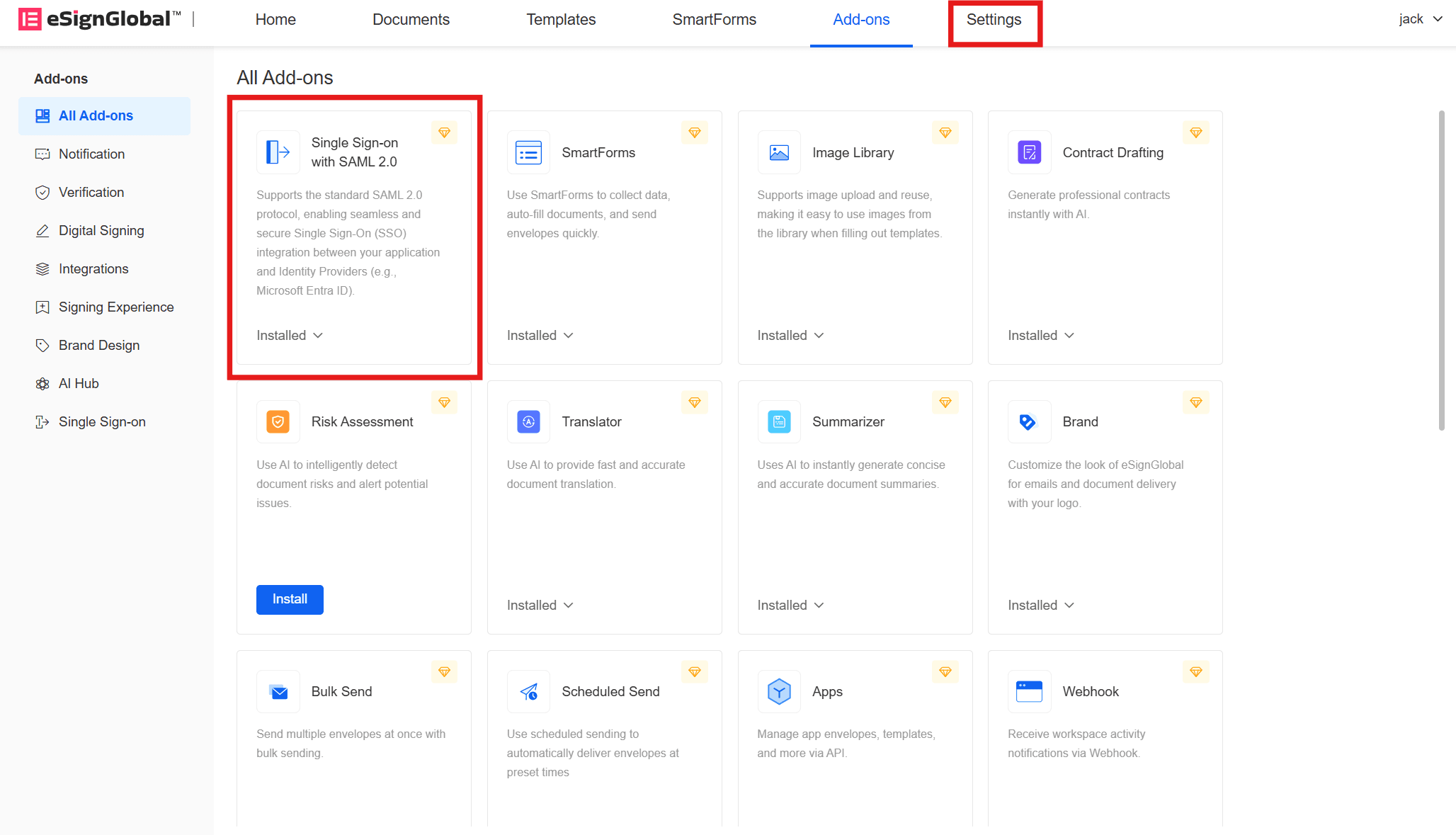
Task: Click the Webhook card icon
Action: click(1029, 691)
